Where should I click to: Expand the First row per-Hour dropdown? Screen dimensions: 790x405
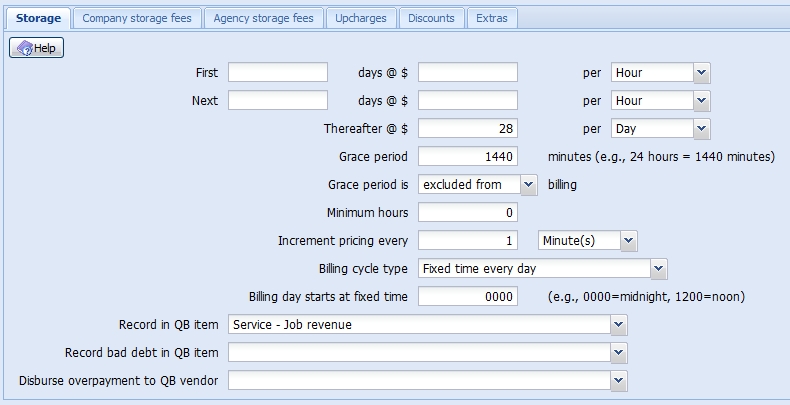pos(701,72)
